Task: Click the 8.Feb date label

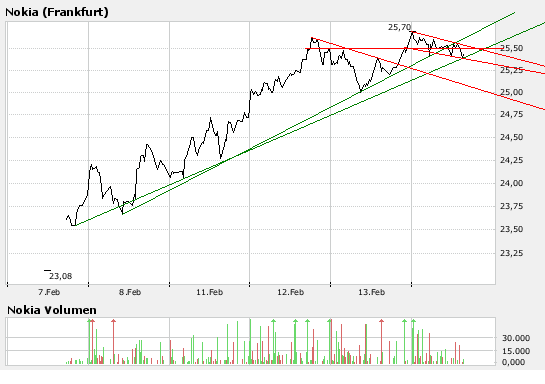Action: 130,292
